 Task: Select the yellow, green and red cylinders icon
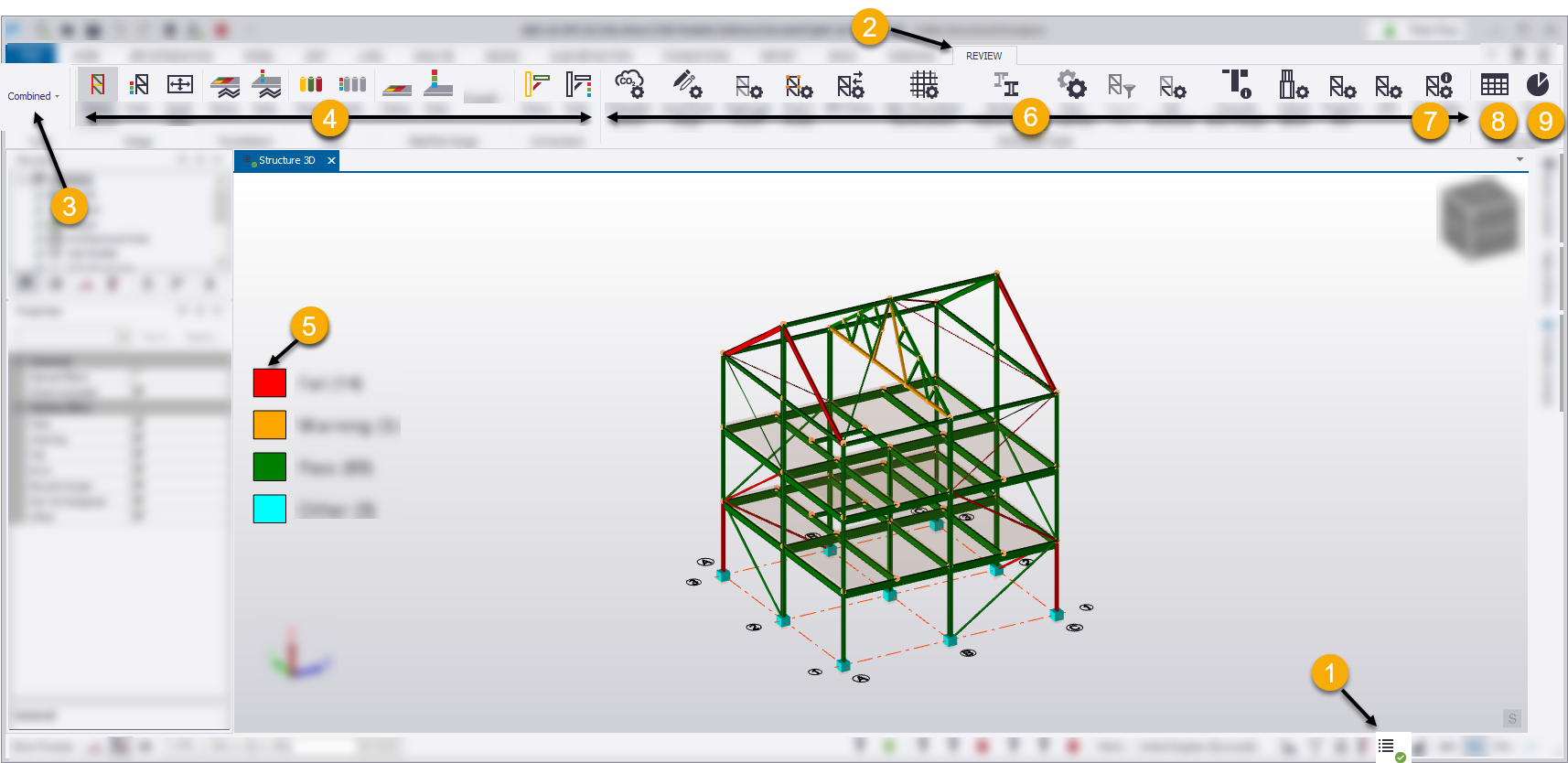click(x=311, y=85)
